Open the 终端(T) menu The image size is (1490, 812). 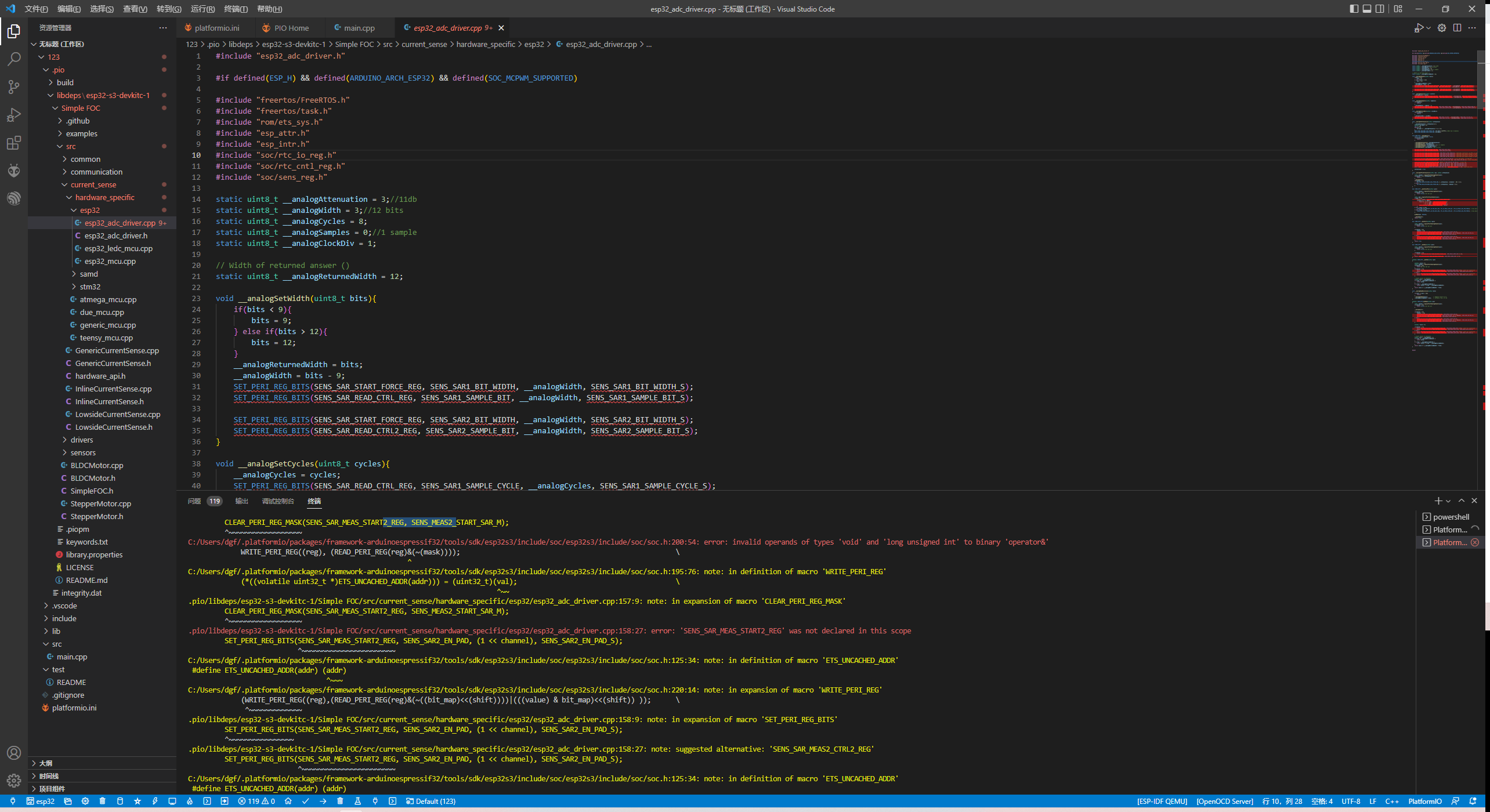coord(236,9)
